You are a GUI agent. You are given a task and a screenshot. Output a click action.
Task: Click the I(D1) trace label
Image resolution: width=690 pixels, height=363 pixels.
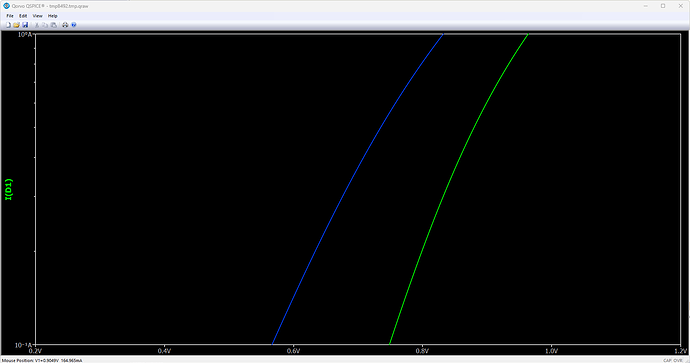click(x=8, y=190)
